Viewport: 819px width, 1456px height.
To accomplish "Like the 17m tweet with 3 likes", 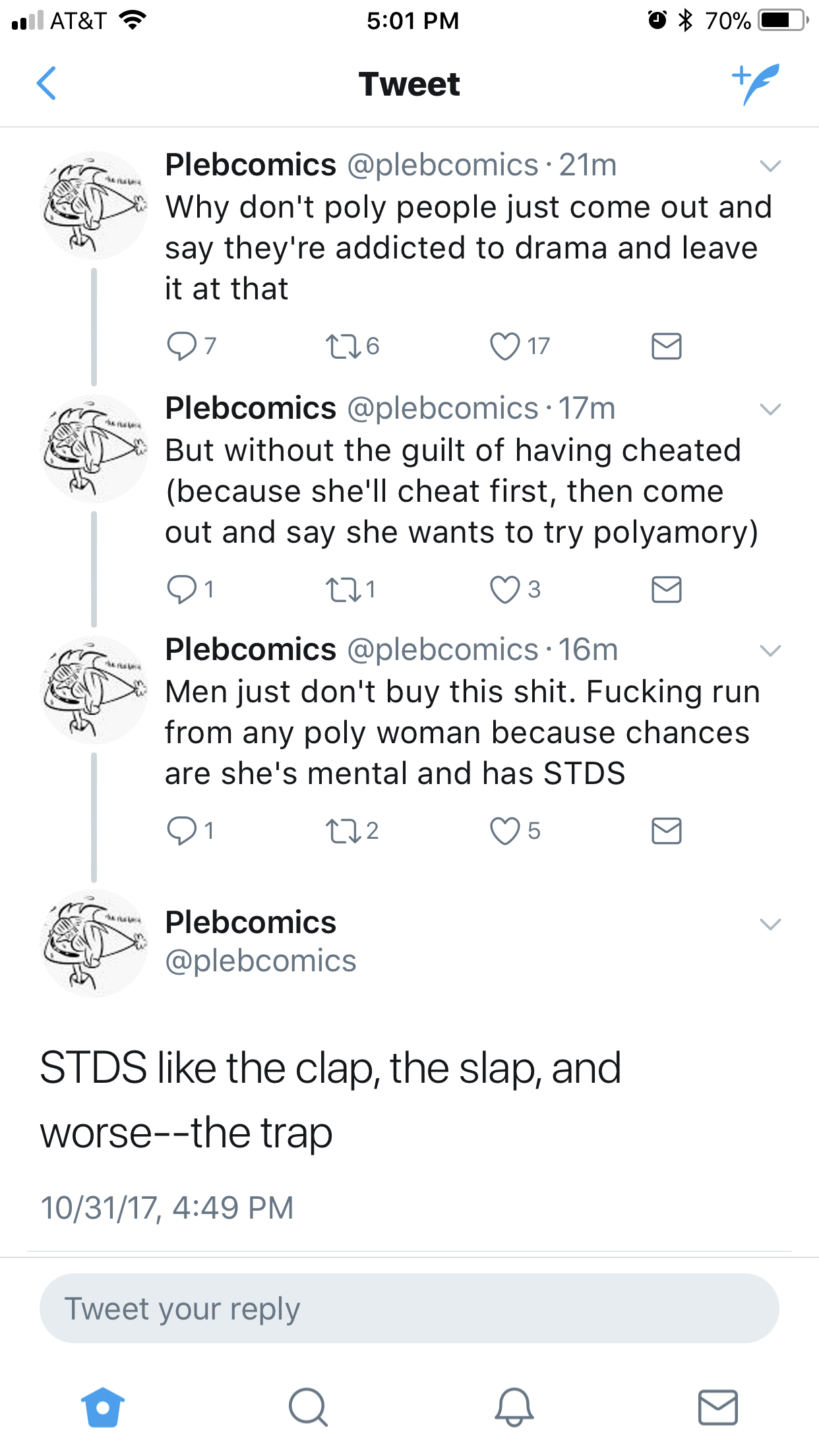I will (x=505, y=590).
